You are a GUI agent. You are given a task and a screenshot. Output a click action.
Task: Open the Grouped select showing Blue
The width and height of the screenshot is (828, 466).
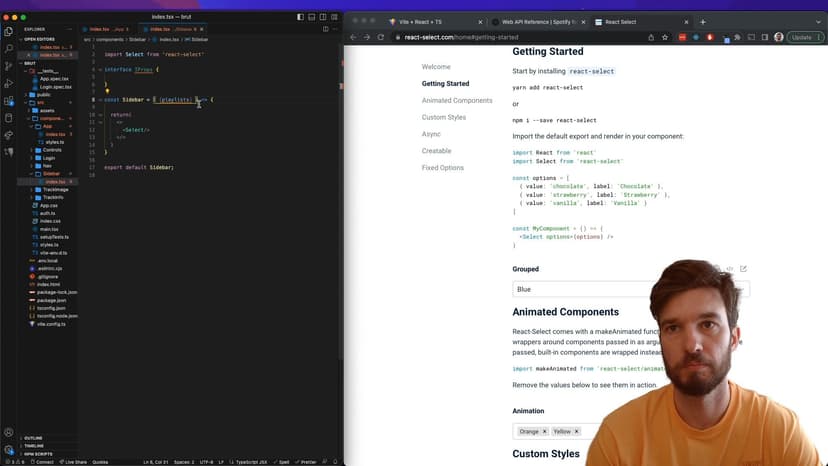[580, 289]
